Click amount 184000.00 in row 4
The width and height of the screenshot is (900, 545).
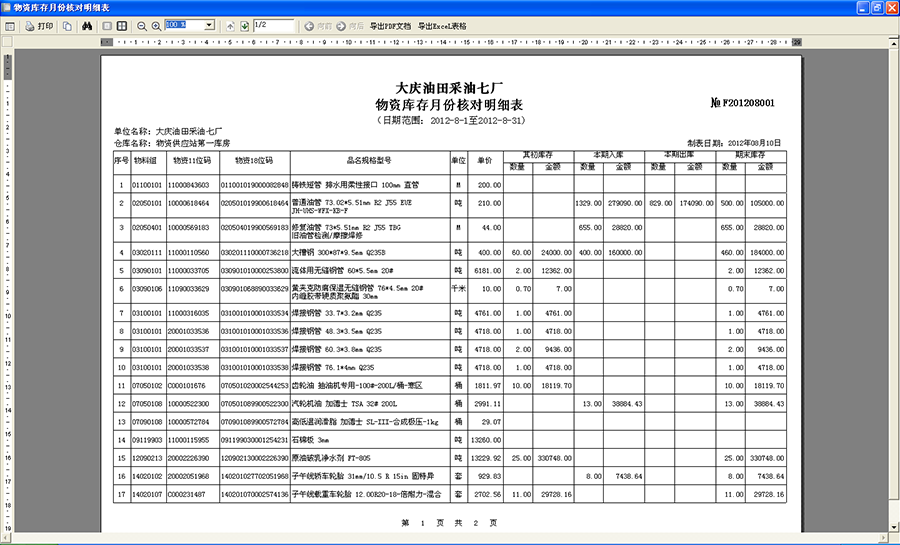[767, 252]
